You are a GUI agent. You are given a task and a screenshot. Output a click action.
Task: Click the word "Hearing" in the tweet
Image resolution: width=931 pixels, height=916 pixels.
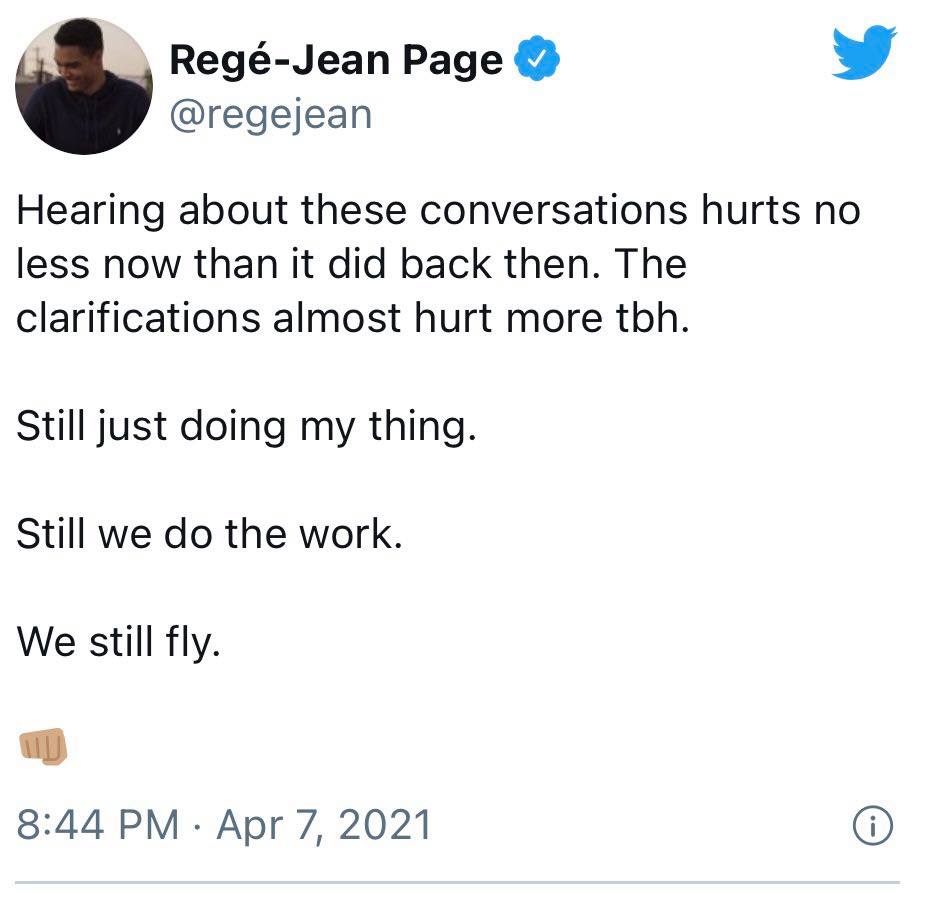(x=90, y=211)
